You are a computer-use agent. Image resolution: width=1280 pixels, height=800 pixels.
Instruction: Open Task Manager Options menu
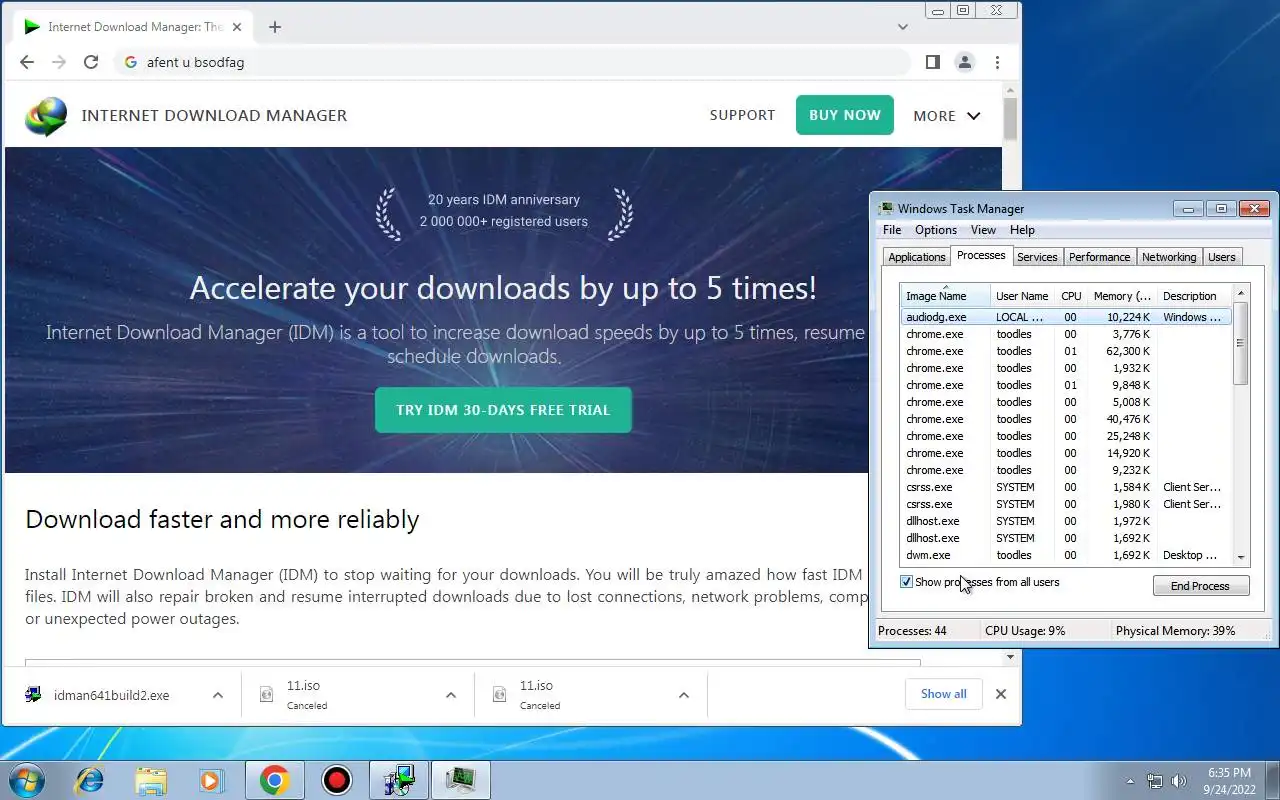click(936, 230)
